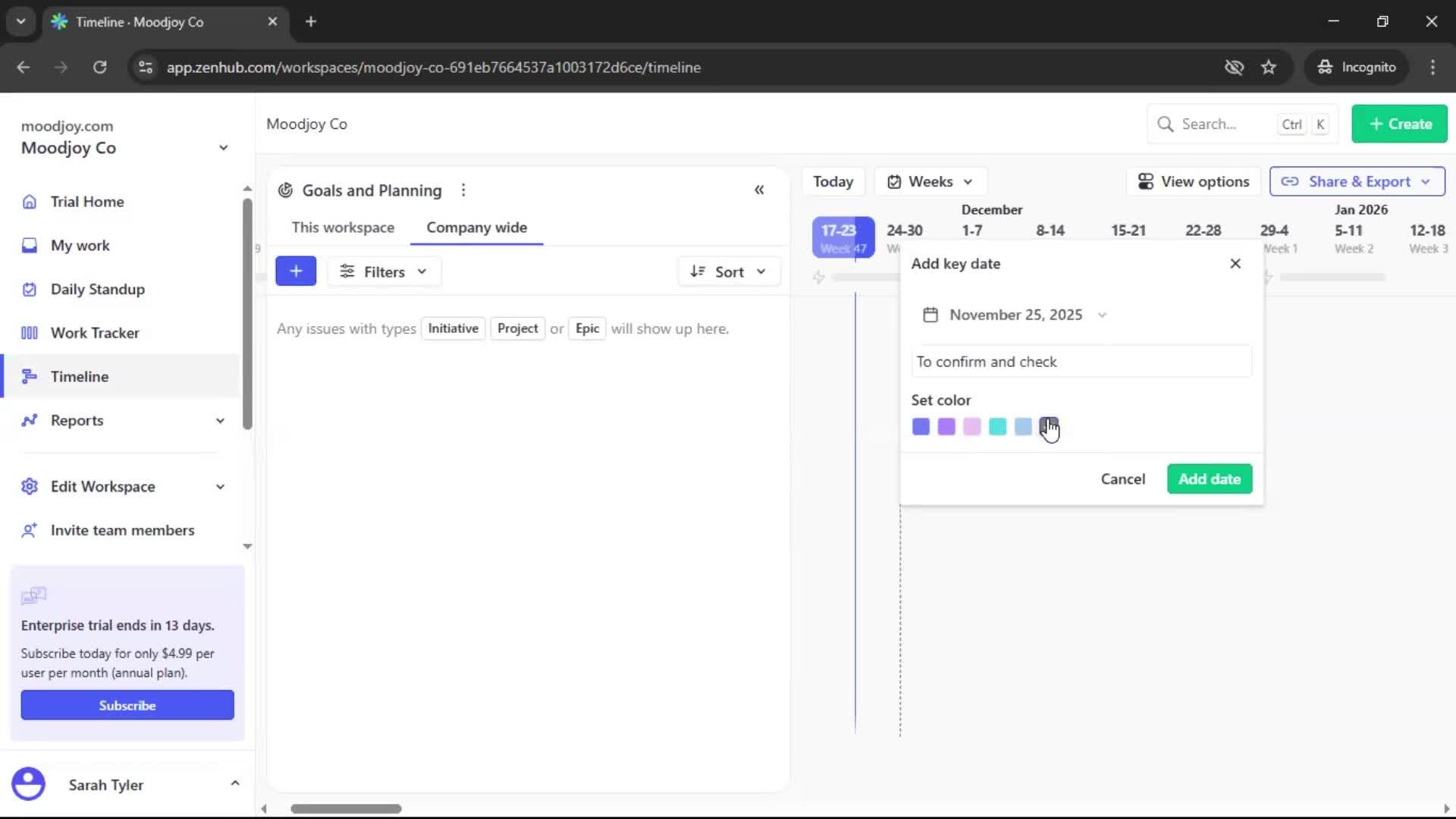Select the teal color swatch
The image size is (1456, 819).
998,427
